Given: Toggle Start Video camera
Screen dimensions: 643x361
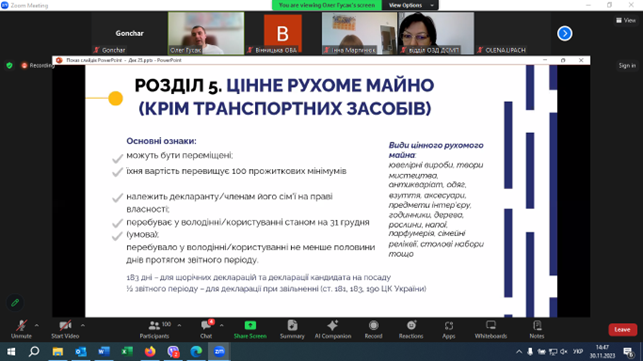Looking at the screenshot, I should tap(65, 329).
